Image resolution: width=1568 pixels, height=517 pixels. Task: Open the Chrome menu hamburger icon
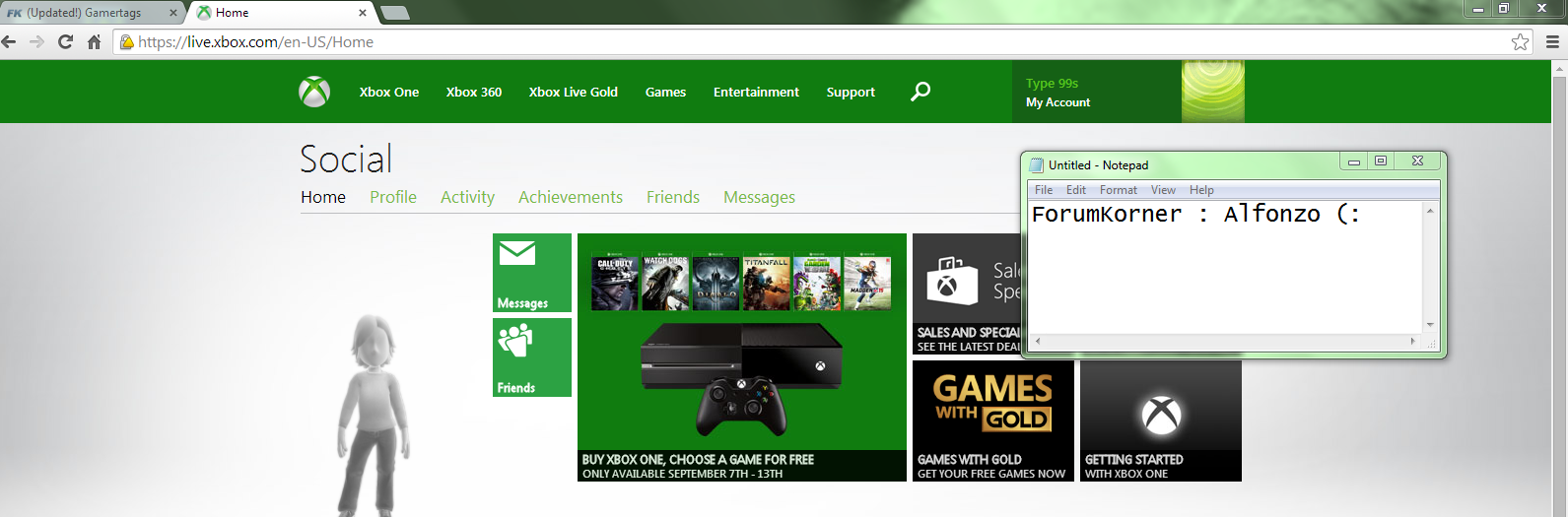tap(1552, 41)
